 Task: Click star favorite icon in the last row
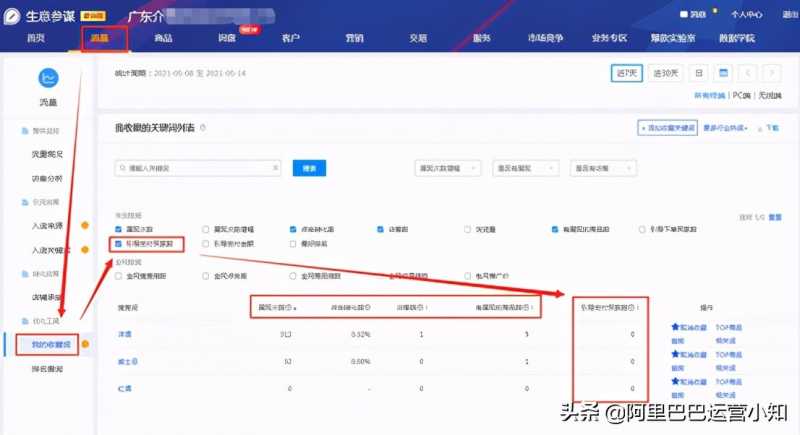point(675,381)
